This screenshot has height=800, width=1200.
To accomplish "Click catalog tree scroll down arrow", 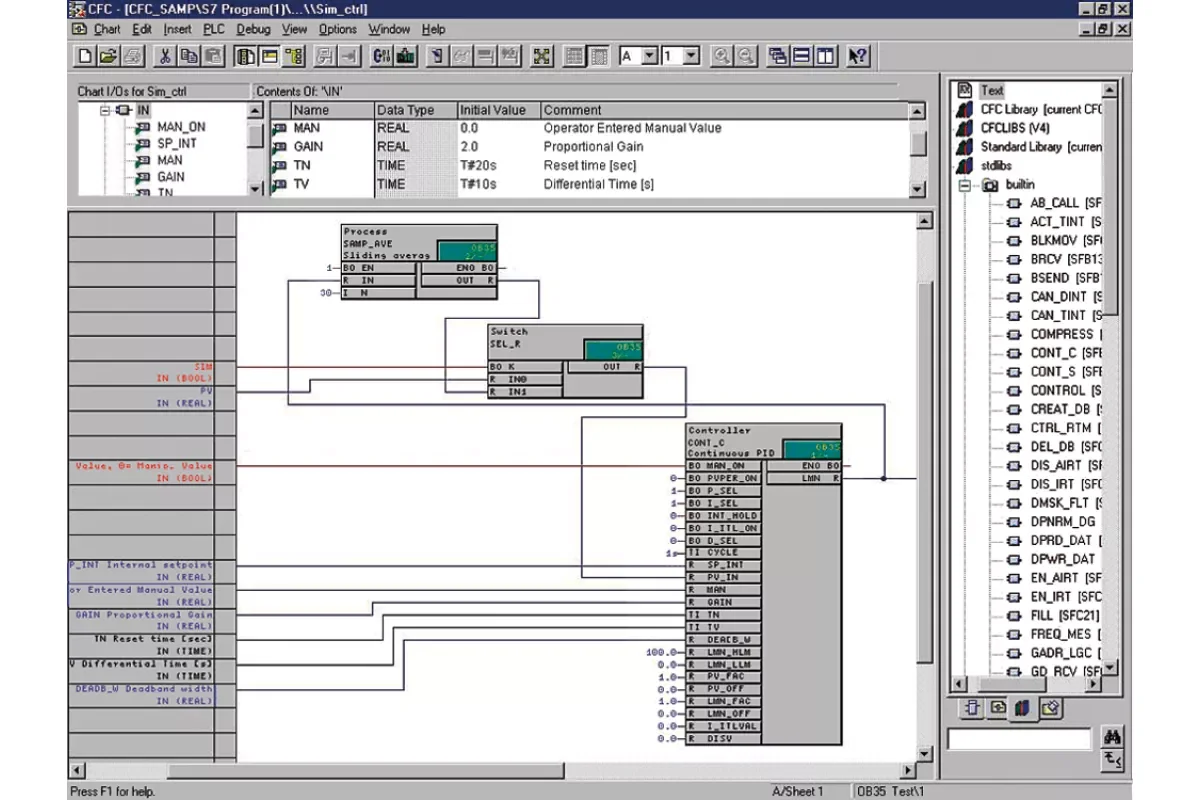I will [x=1111, y=669].
